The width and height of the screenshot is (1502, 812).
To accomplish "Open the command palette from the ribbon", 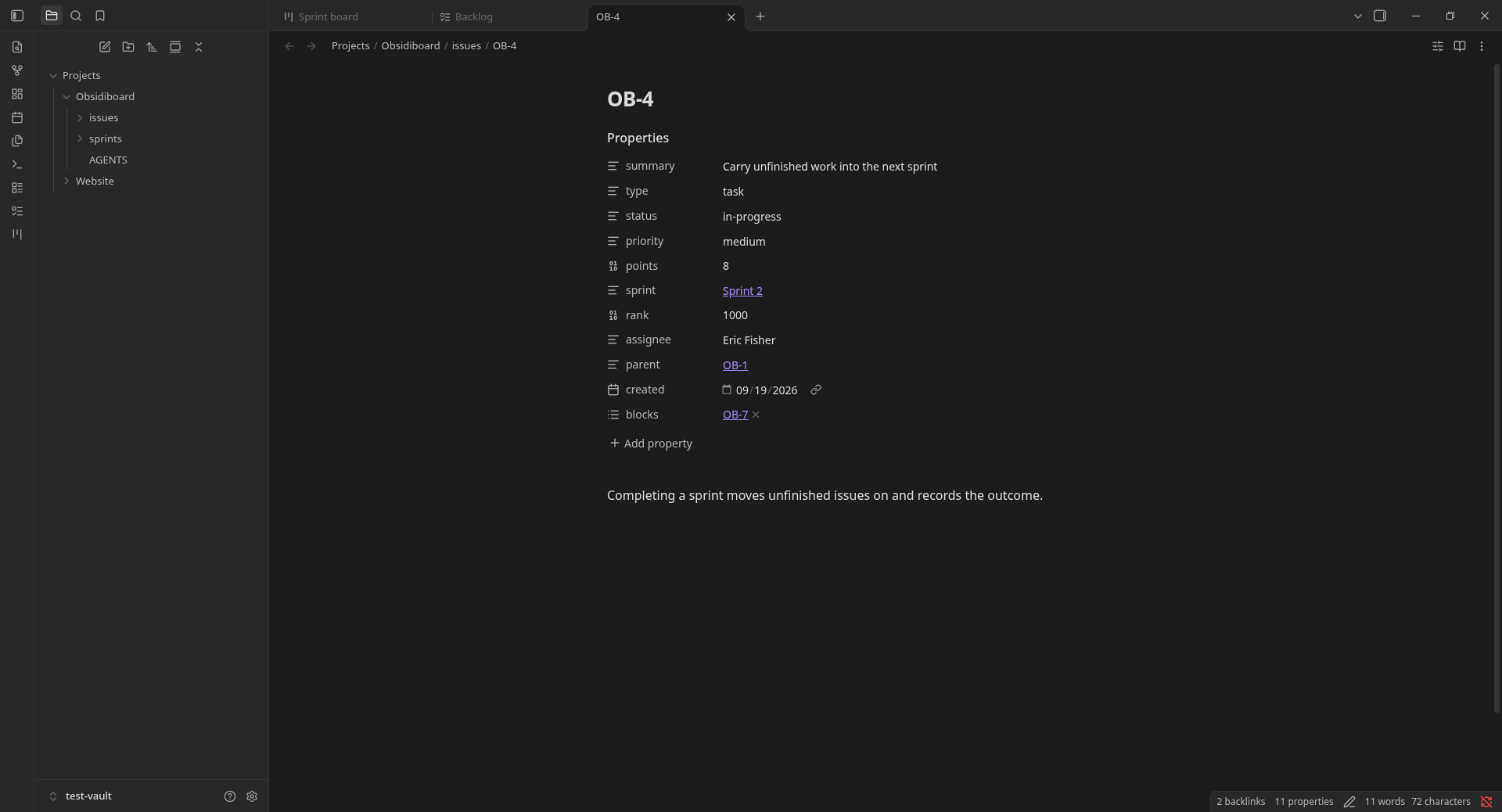I will [17, 164].
